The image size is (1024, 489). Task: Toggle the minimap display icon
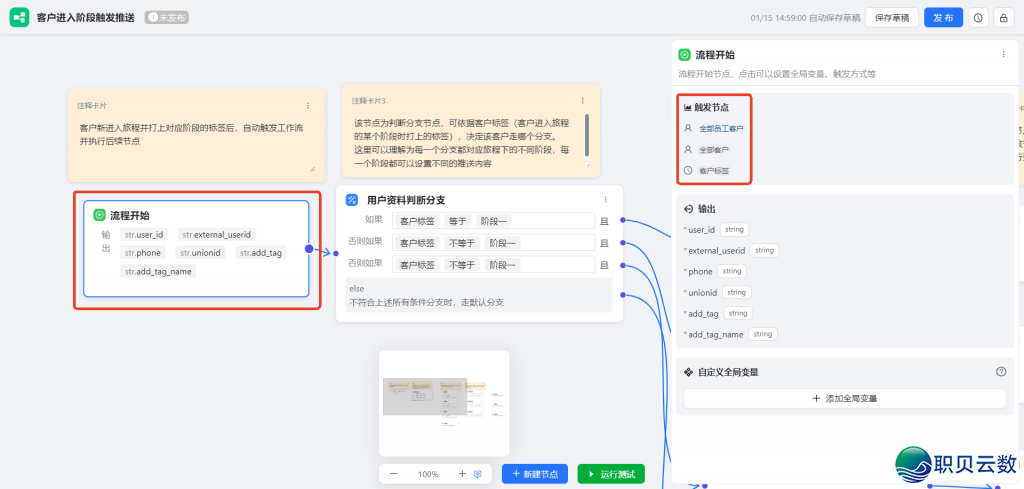coord(478,474)
